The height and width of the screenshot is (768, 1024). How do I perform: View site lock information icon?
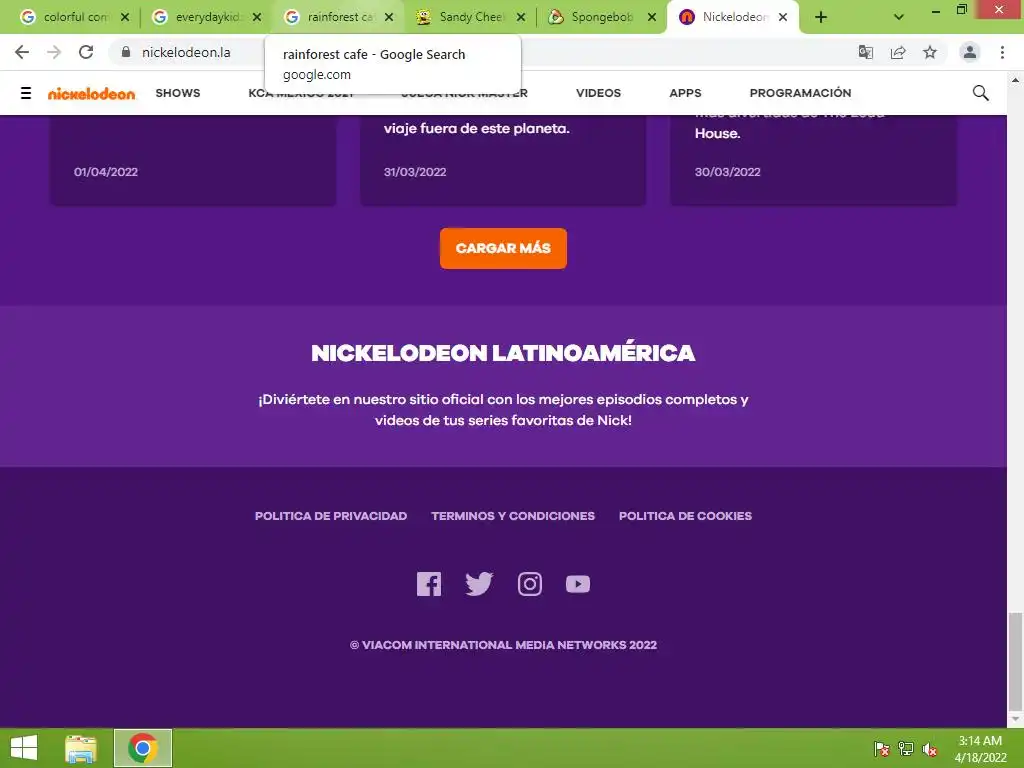pyautogui.click(x=126, y=52)
